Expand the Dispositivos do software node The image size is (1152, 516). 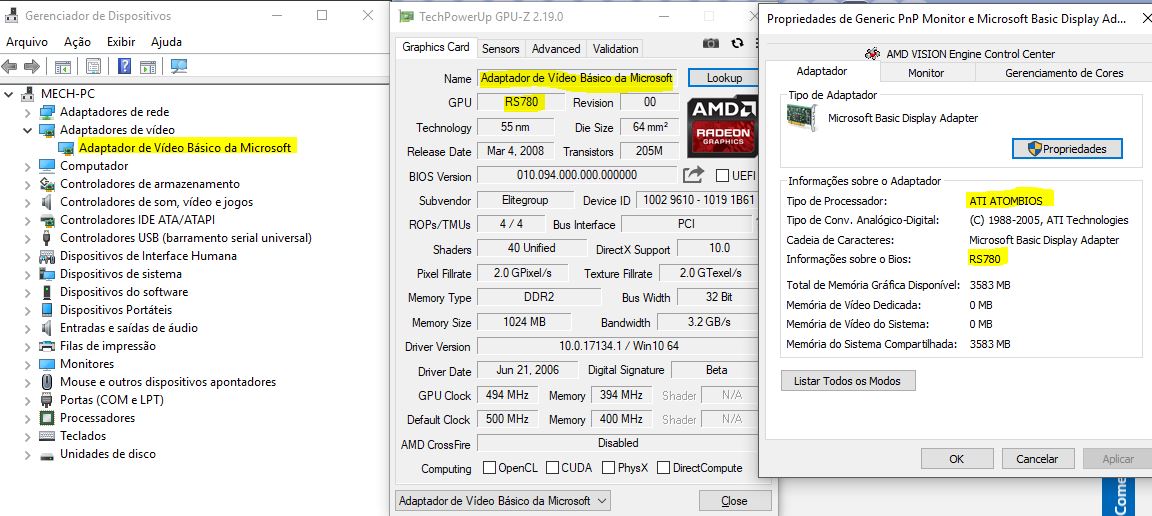(x=28, y=292)
